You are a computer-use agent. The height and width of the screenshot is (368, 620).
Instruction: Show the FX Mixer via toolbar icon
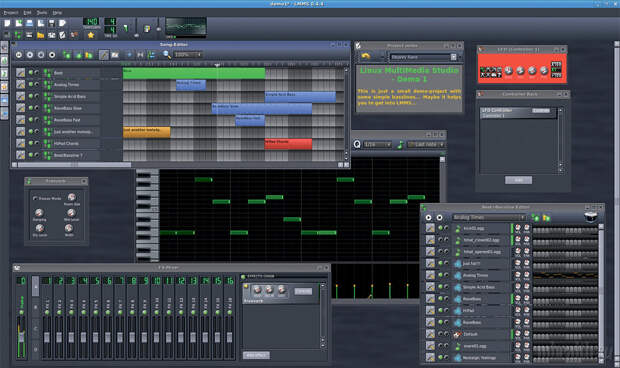coord(51,35)
